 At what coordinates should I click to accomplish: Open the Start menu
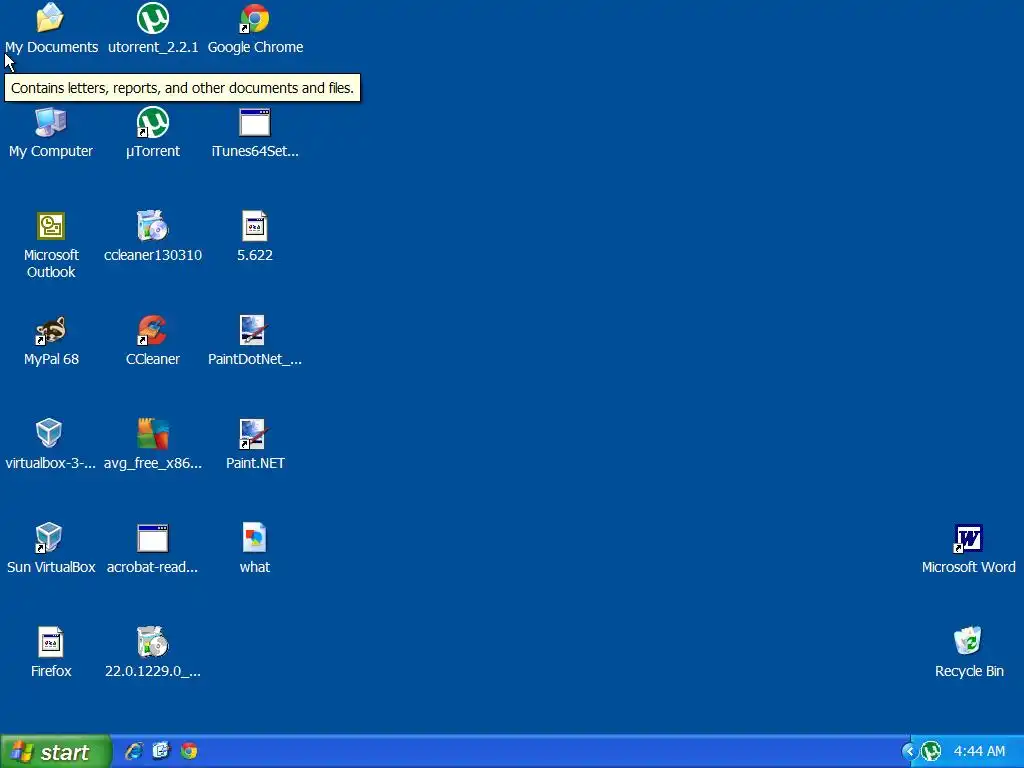pyautogui.click(x=56, y=752)
